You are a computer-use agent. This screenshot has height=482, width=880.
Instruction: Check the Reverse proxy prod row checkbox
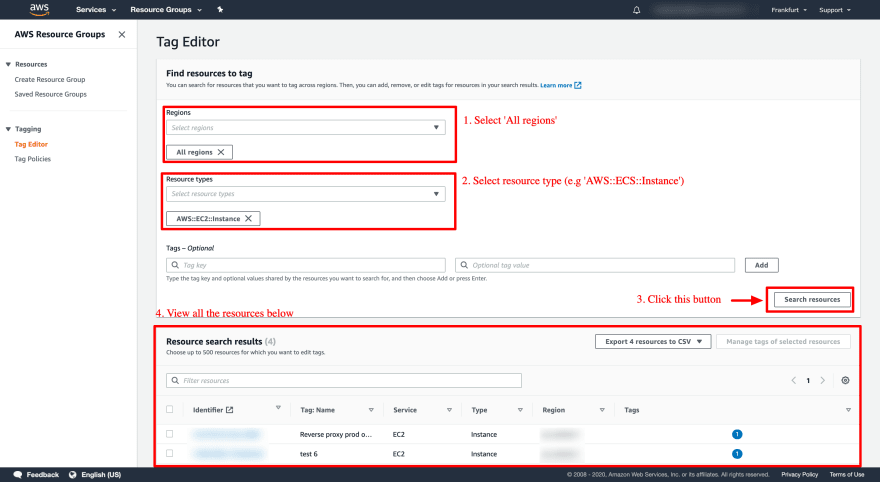[169, 434]
